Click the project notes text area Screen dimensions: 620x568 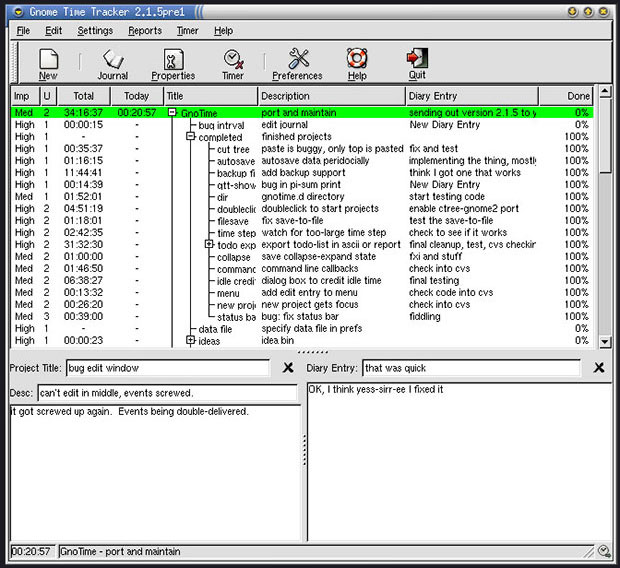click(155, 473)
